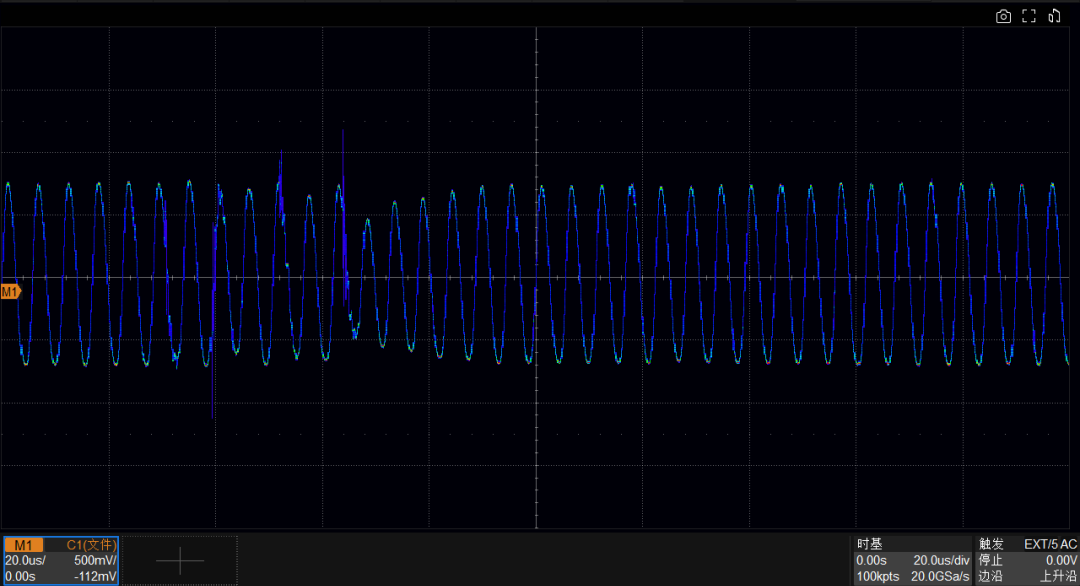Select the 20.0us/div timebase value
This screenshot has width=1080, height=586.
click(941, 561)
